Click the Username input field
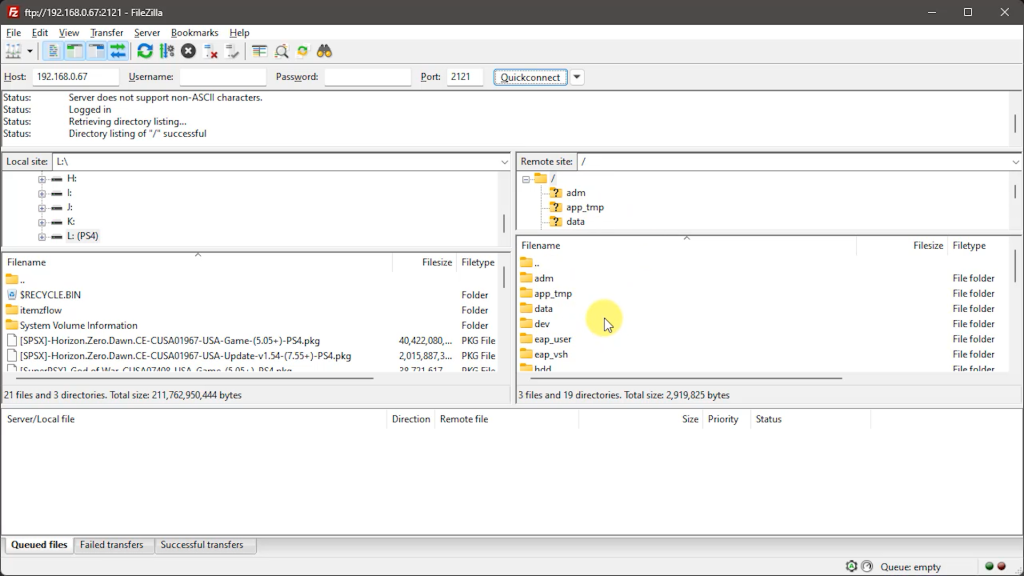The image size is (1024, 576). (x=223, y=77)
